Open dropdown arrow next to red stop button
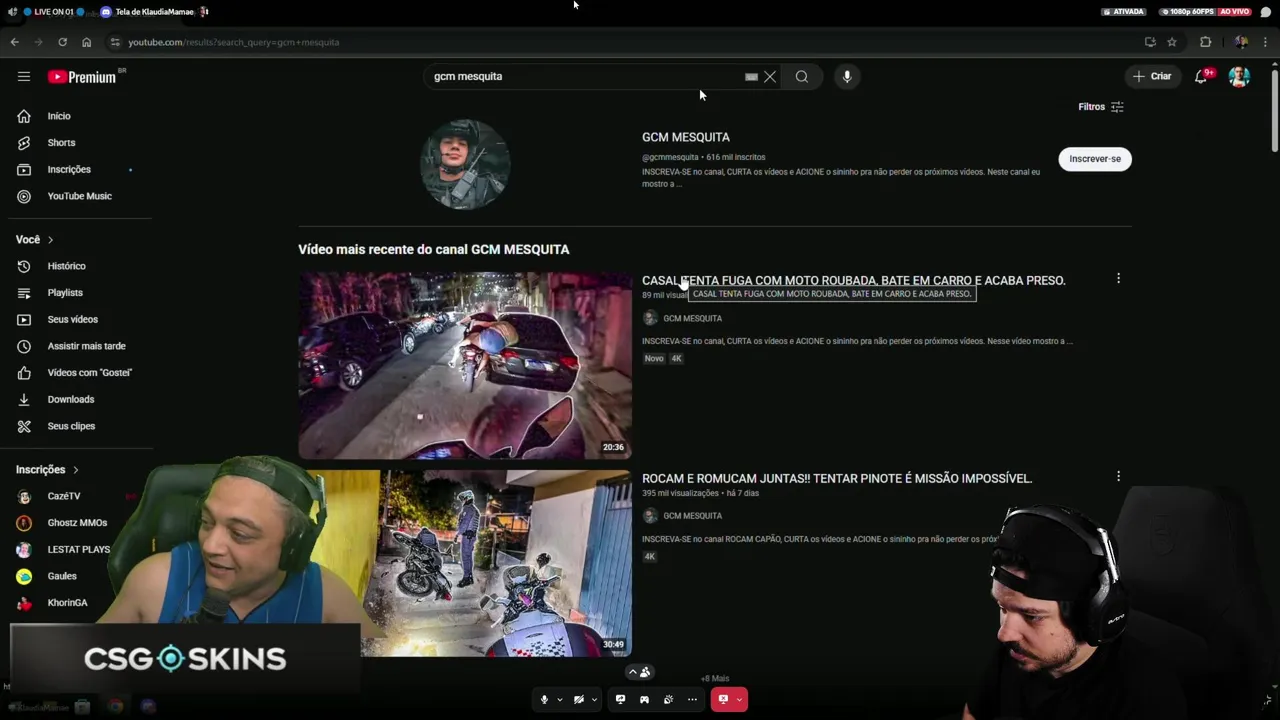 pyautogui.click(x=740, y=699)
